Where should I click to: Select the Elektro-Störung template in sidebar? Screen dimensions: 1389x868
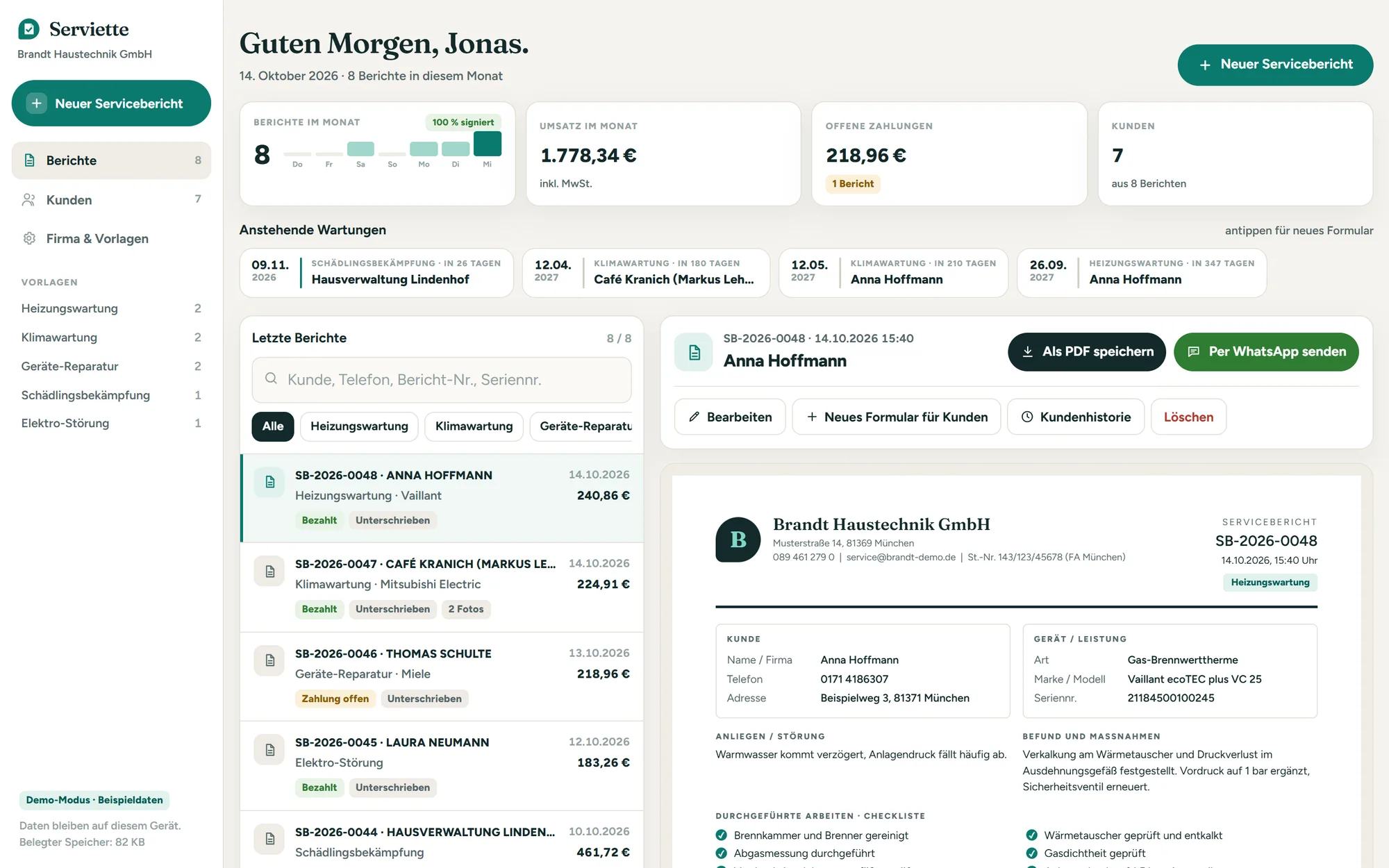pyautogui.click(x=111, y=424)
